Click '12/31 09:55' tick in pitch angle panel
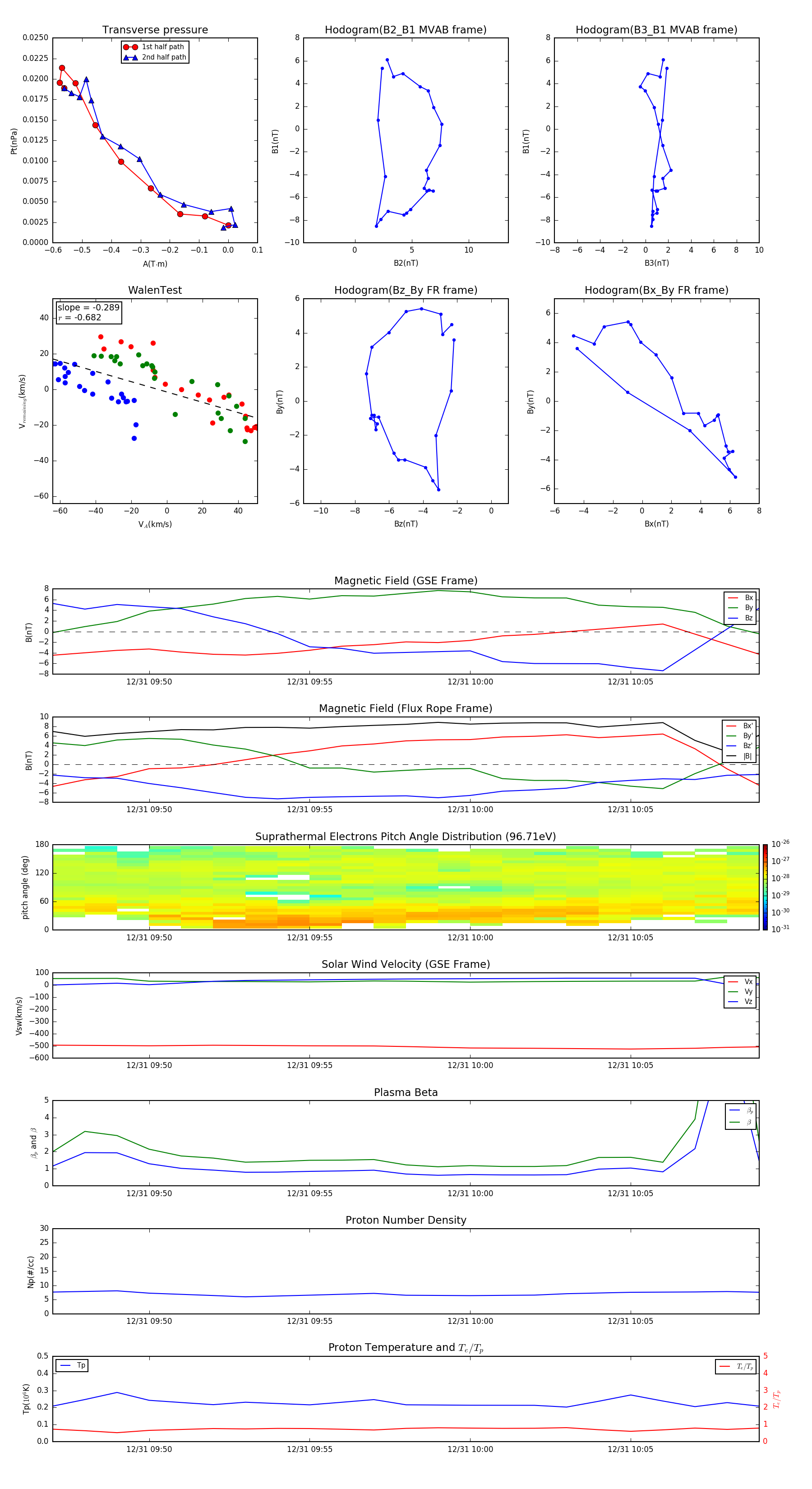 point(310,938)
